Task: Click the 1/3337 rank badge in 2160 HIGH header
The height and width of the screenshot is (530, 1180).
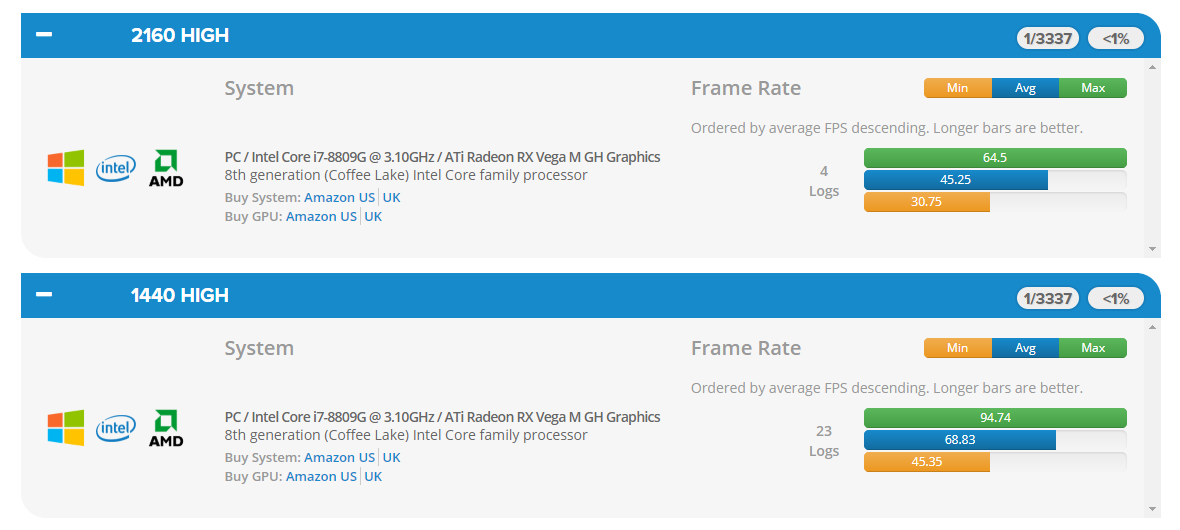Action: click(x=1048, y=38)
